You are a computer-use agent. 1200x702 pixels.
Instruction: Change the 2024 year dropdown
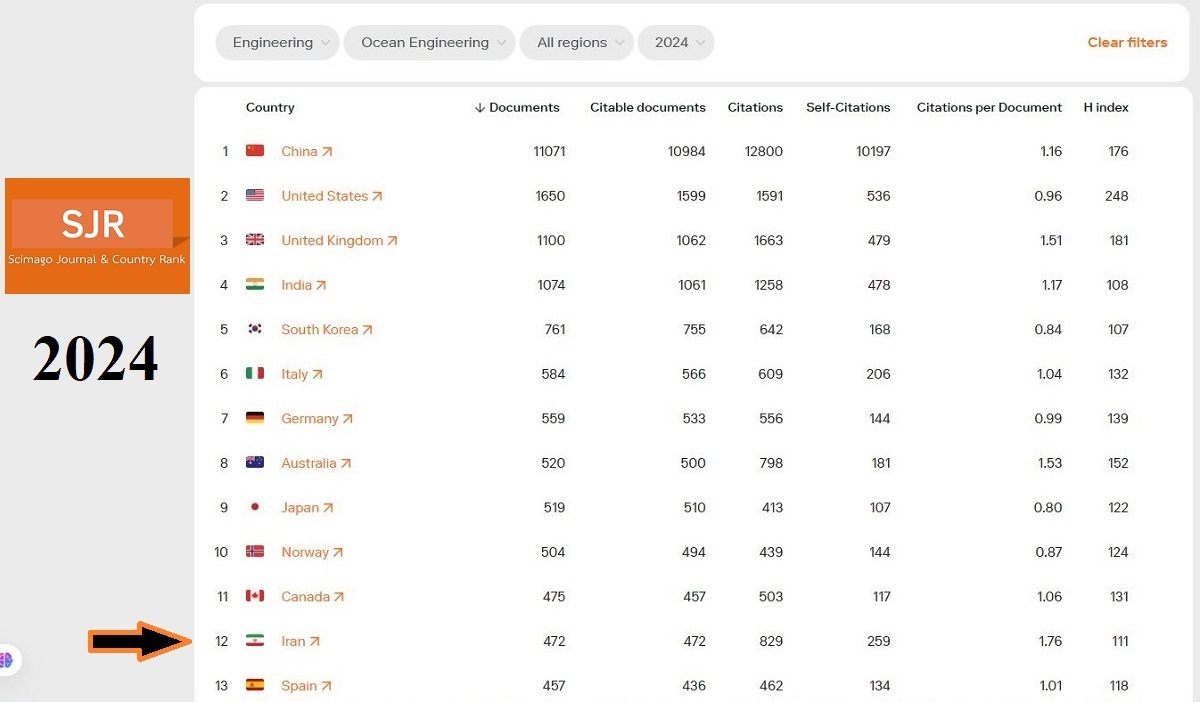coord(675,43)
